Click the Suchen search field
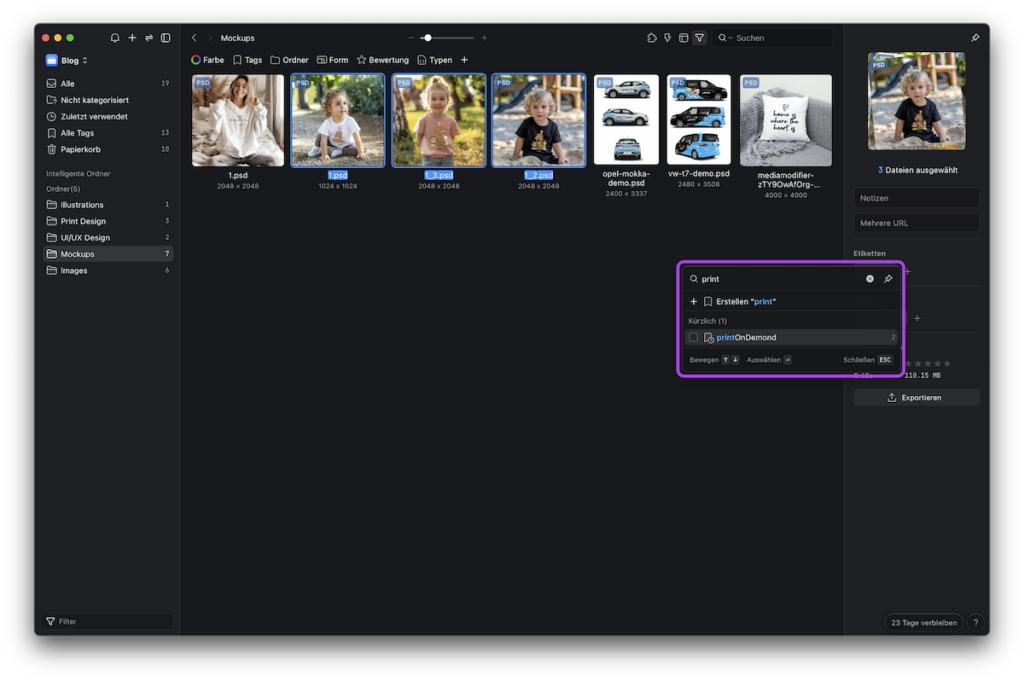Viewport: 1024px width, 681px height. (773, 38)
